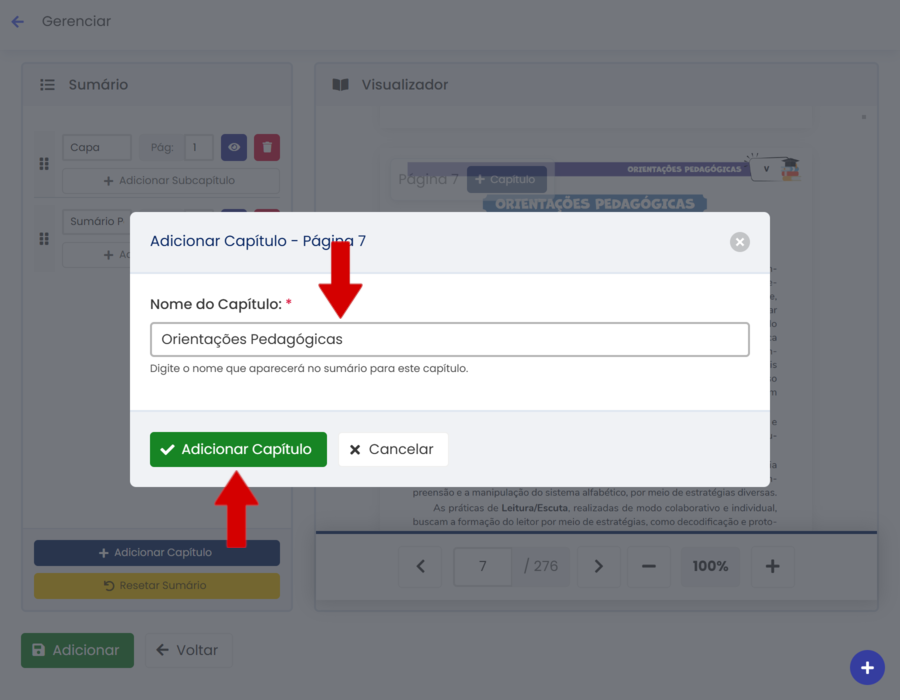Zoom in with the plus button
Viewport: 900px width, 700px height.
(772, 566)
